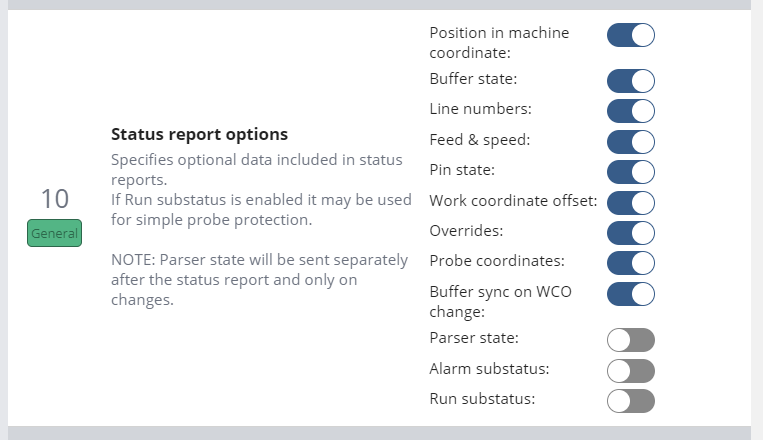Turn on the Alarm substatus switch
Viewport: 763px width, 440px height.
(630, 371)
